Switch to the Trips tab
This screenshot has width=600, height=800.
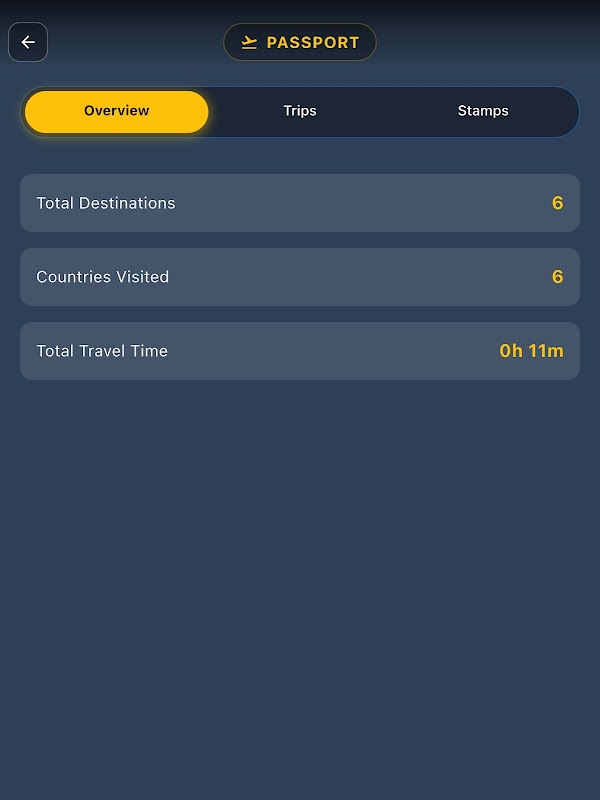tap(300, 111)
